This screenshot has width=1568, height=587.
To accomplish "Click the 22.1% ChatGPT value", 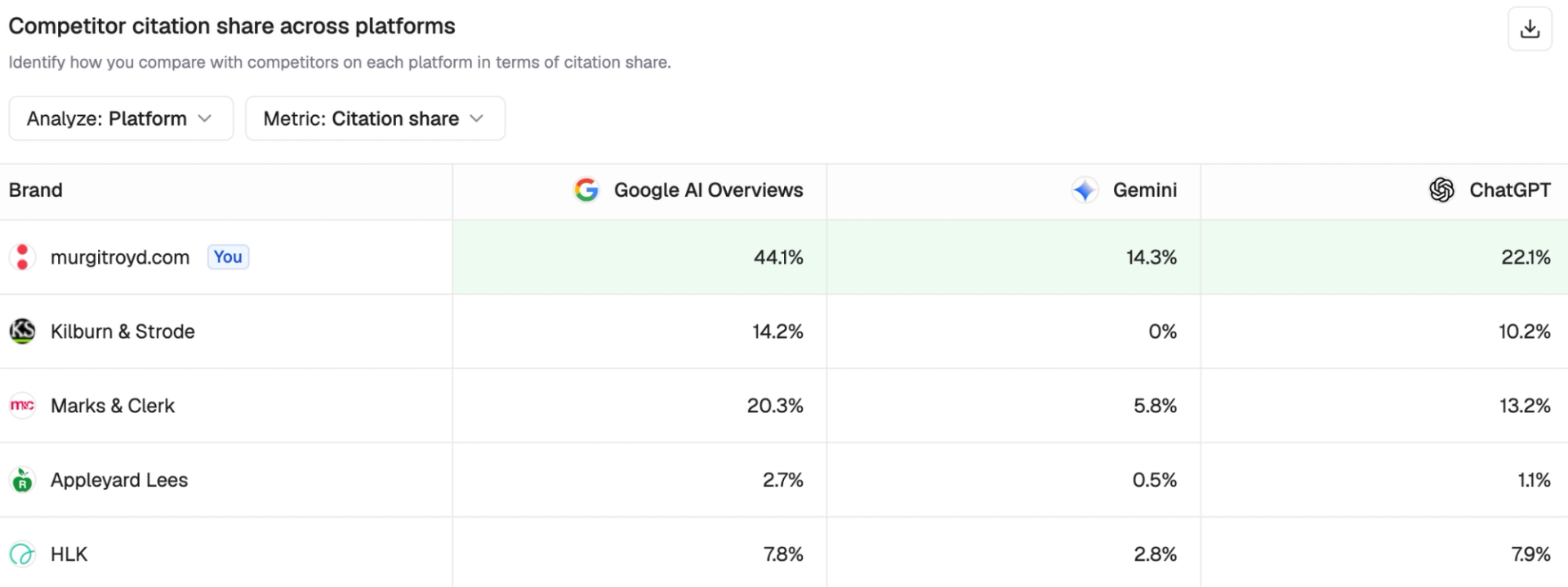I will point(1526,257).
